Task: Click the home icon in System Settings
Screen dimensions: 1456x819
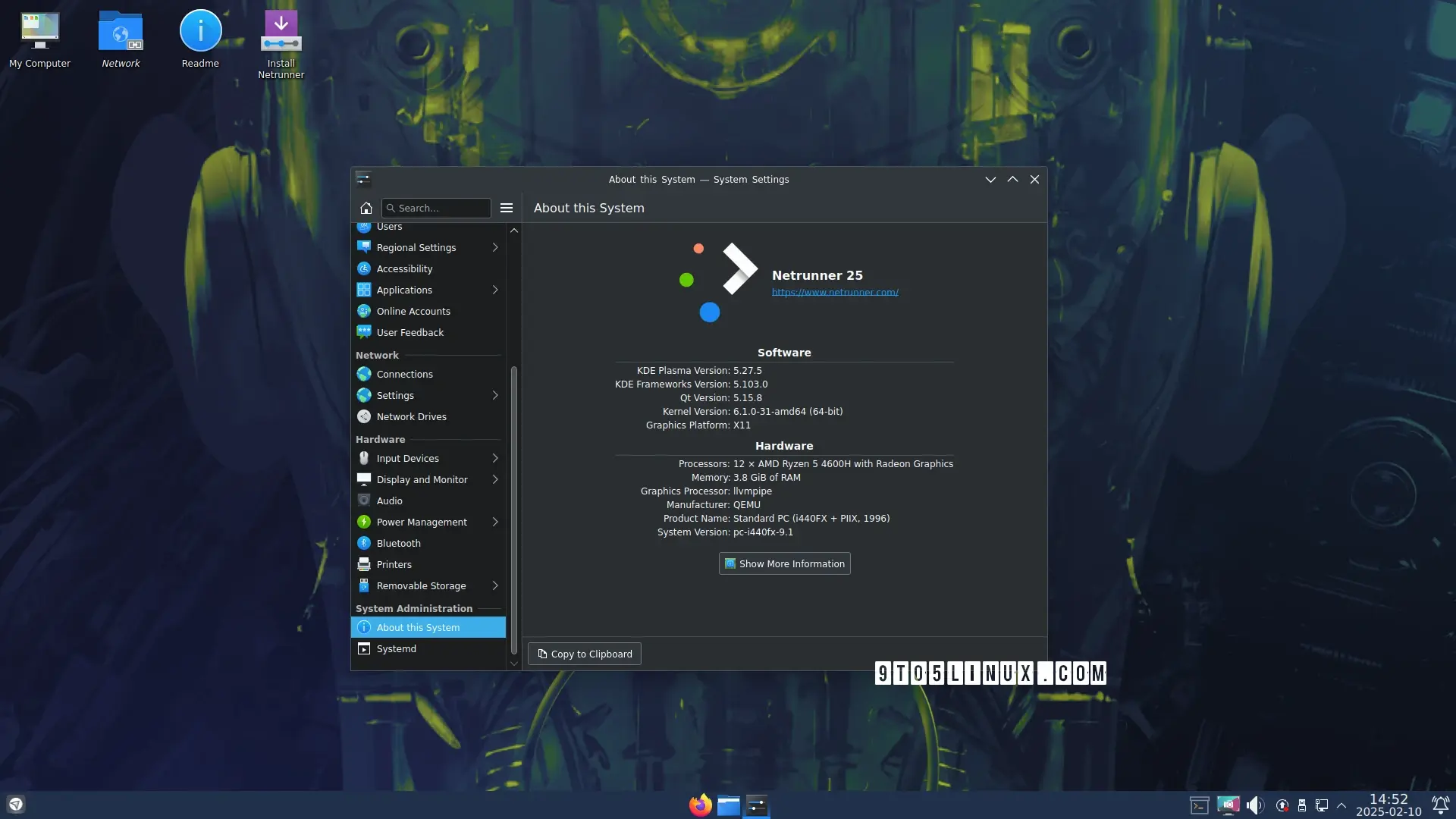Action: point(366,208)
